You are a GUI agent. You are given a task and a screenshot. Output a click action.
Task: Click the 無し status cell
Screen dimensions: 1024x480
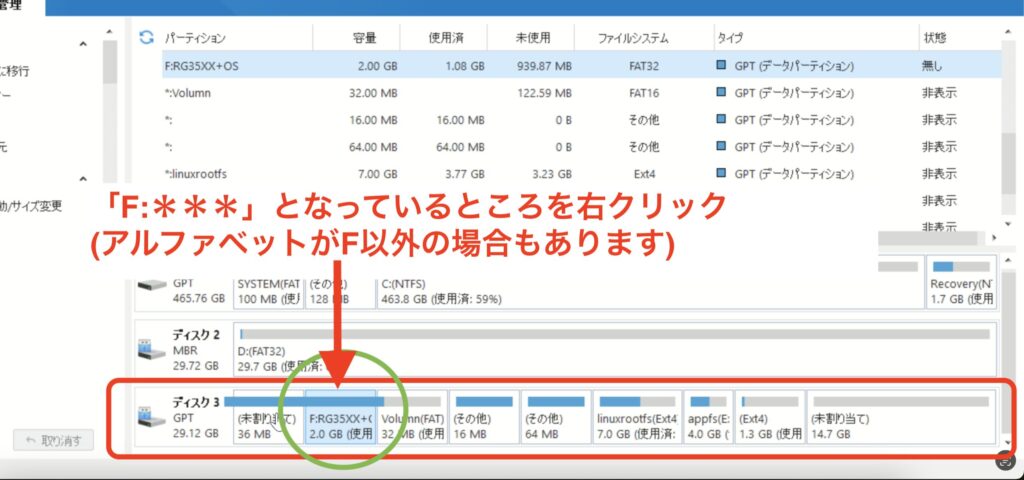tap(932, 66)
